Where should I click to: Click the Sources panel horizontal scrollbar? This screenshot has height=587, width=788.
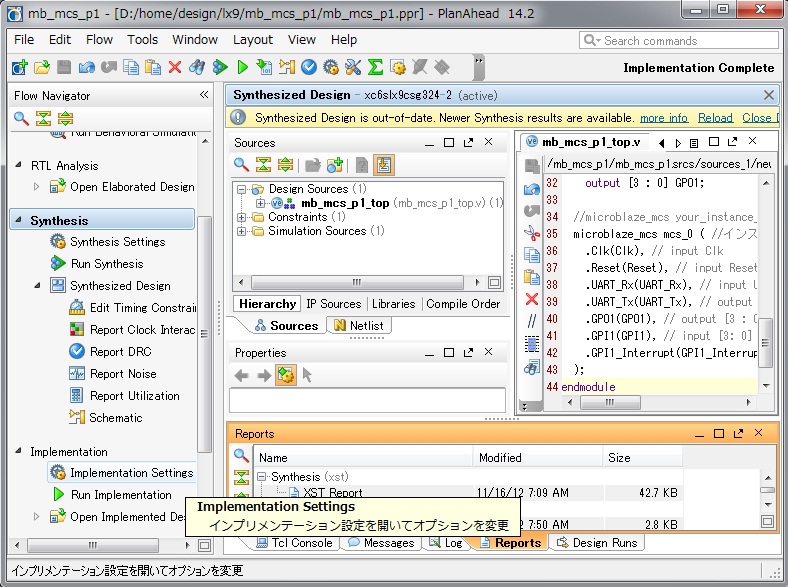click(357, 282)
